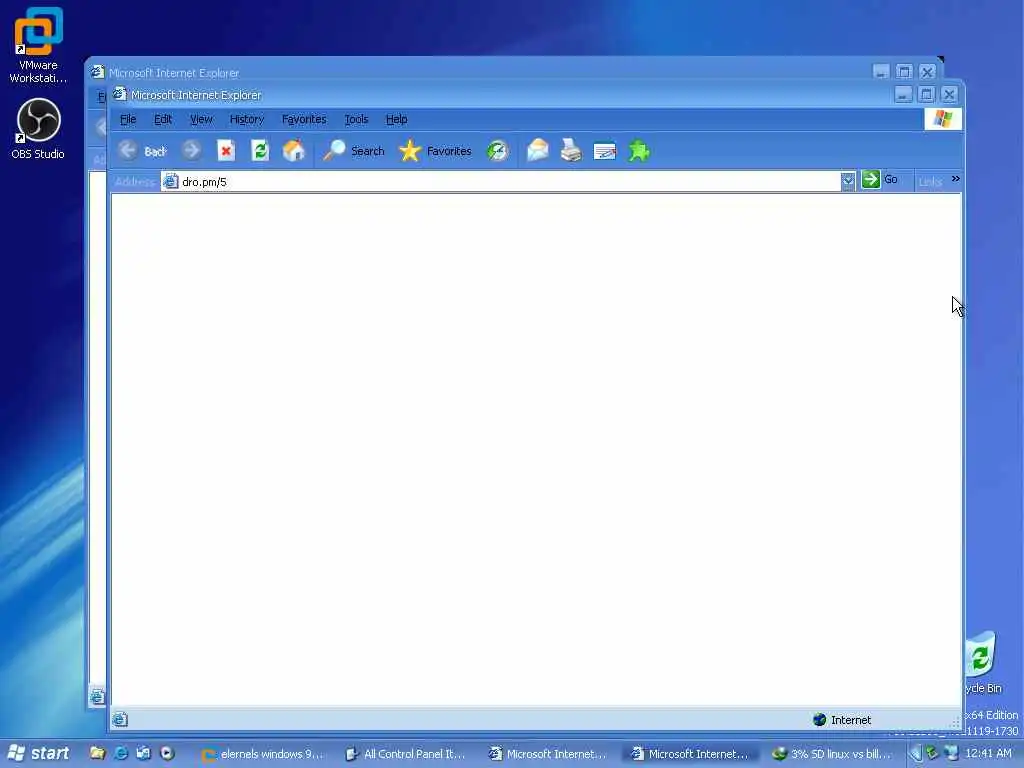The width and height of the screenshot is (1024, 768).
Task: Expand the address bar dropdown arrow
Action: (848, 182)
